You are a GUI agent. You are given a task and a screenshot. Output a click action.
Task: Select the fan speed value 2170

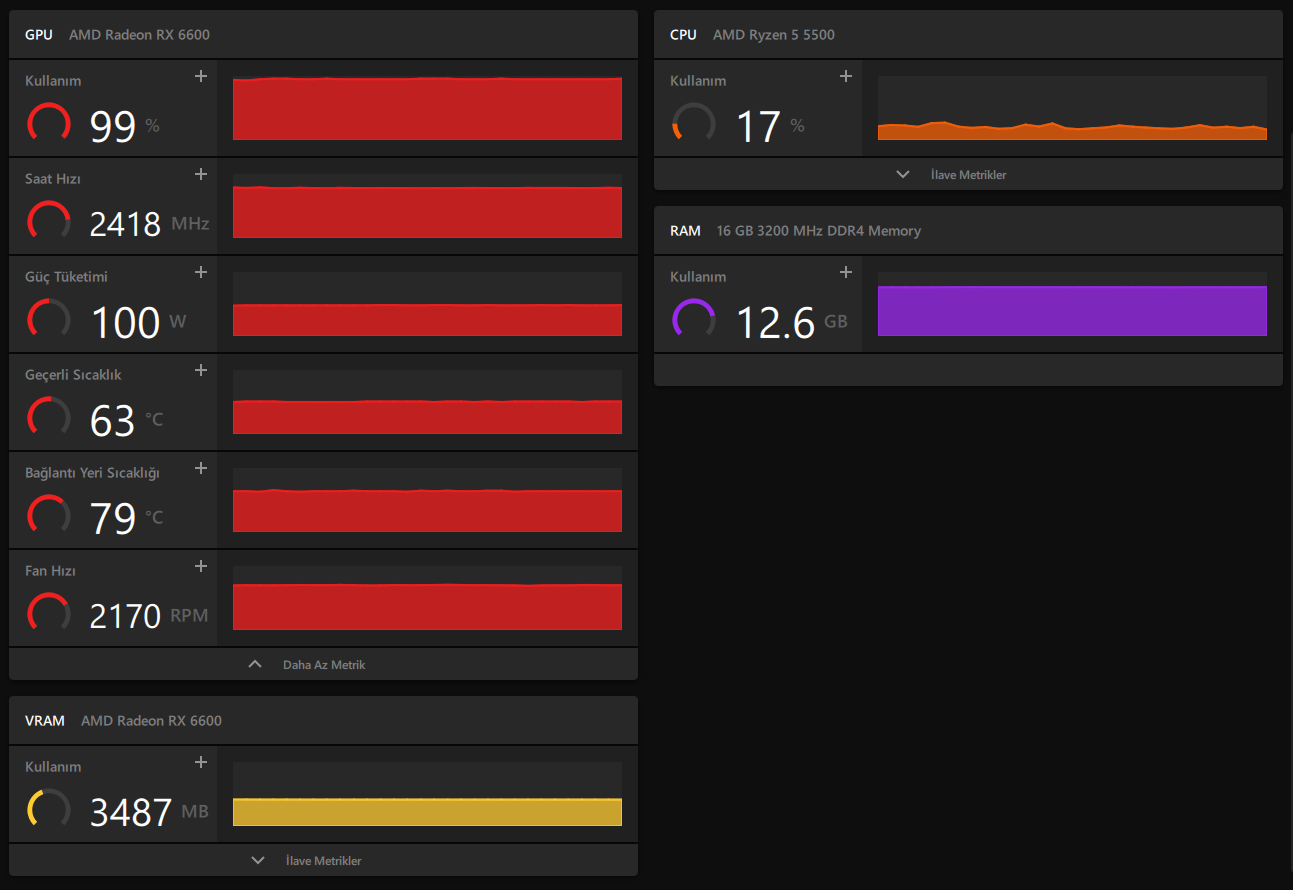pyautogui.click(x=125, y=616)
